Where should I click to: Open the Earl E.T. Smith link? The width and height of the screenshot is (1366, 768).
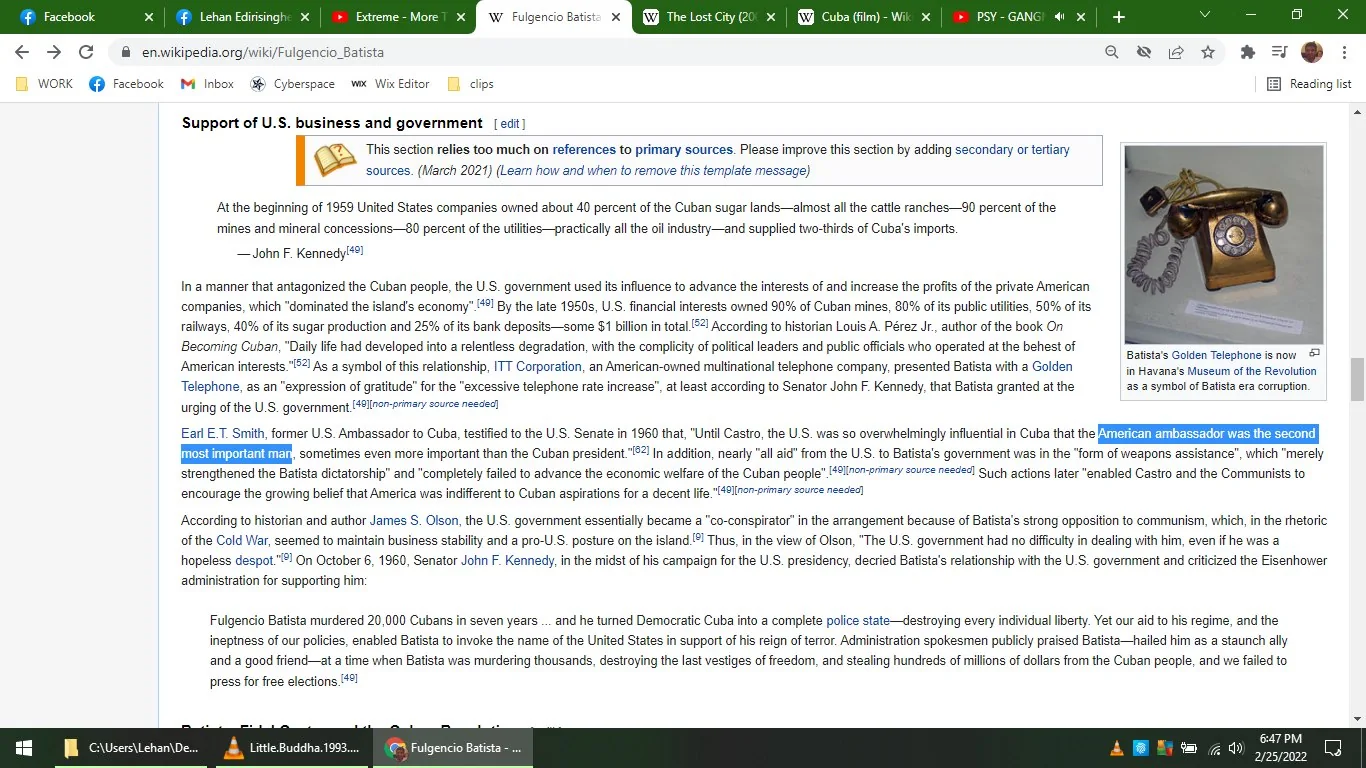(x=223, y=434)
